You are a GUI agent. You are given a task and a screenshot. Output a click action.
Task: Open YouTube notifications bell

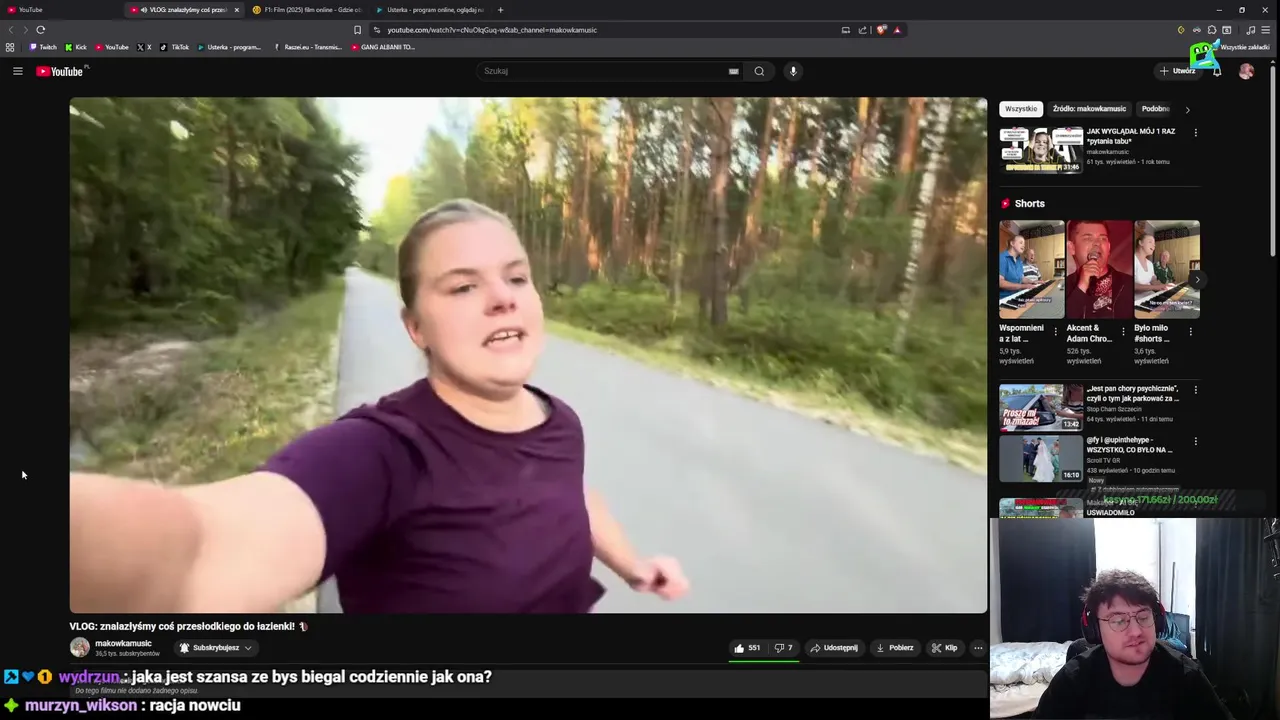pos(1216,71)
